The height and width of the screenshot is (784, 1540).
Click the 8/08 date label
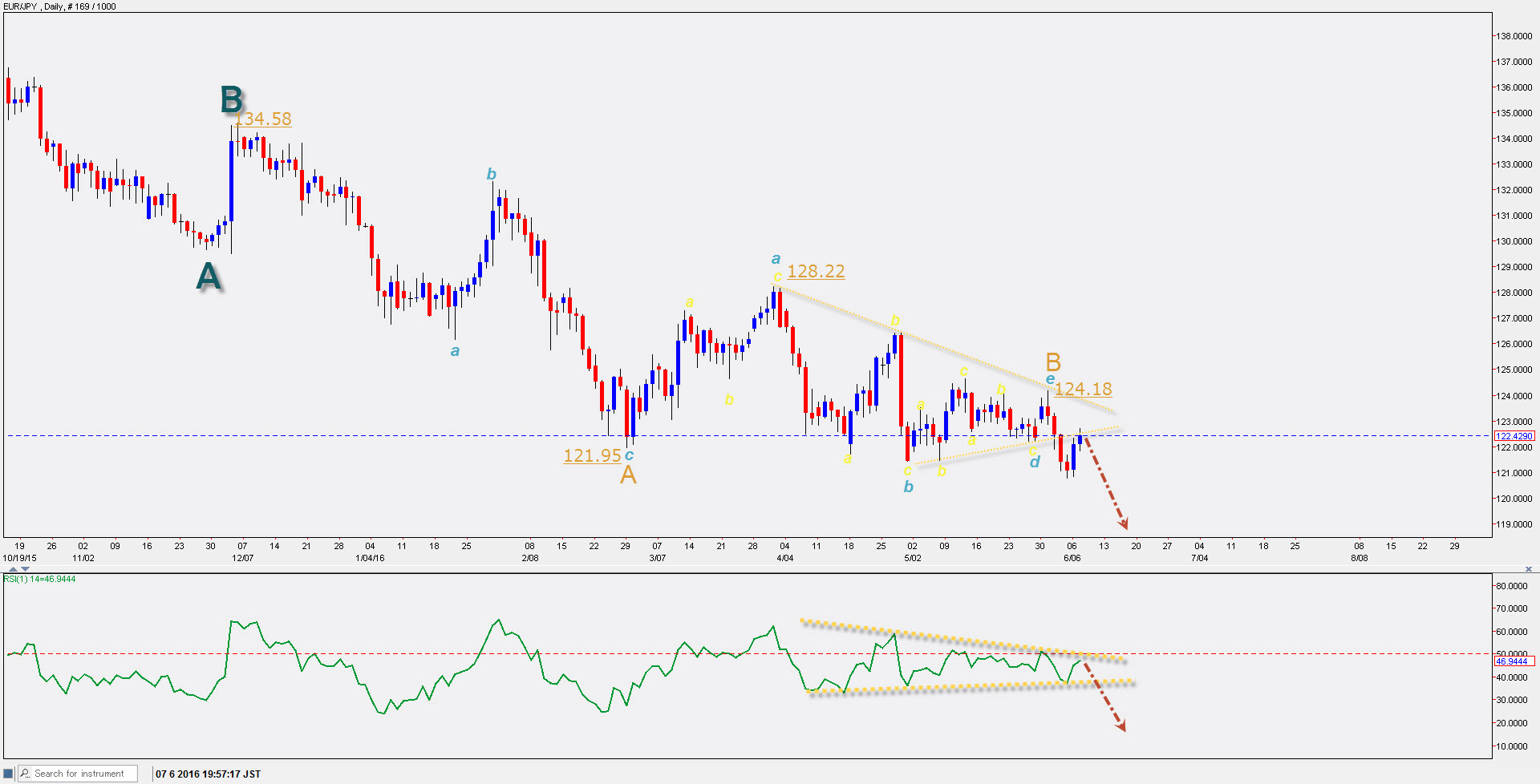(1360, 558)
